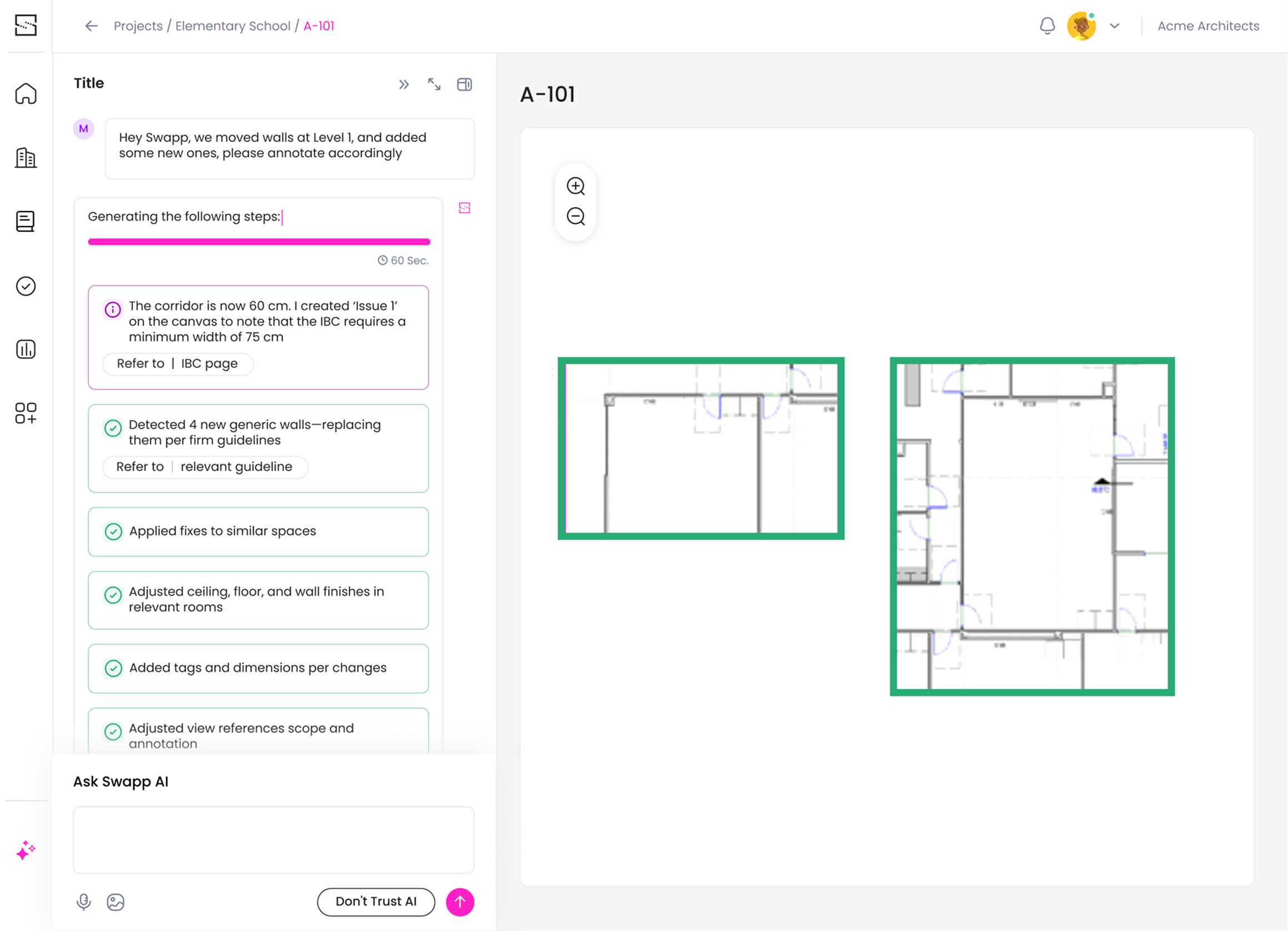Open the right floor plan thumbnail
The image size is (1288, 931).
pos(1032,526)
